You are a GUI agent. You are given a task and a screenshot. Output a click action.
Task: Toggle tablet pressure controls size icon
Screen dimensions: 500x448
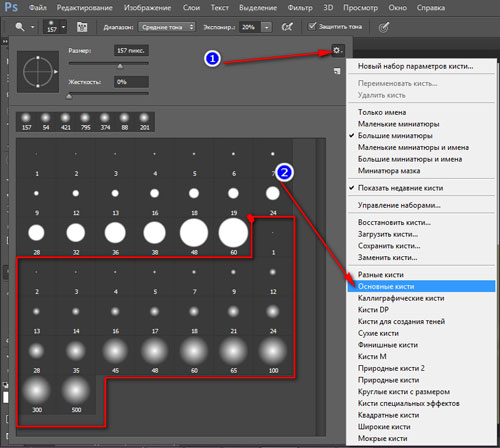click(x=384, y=27)
